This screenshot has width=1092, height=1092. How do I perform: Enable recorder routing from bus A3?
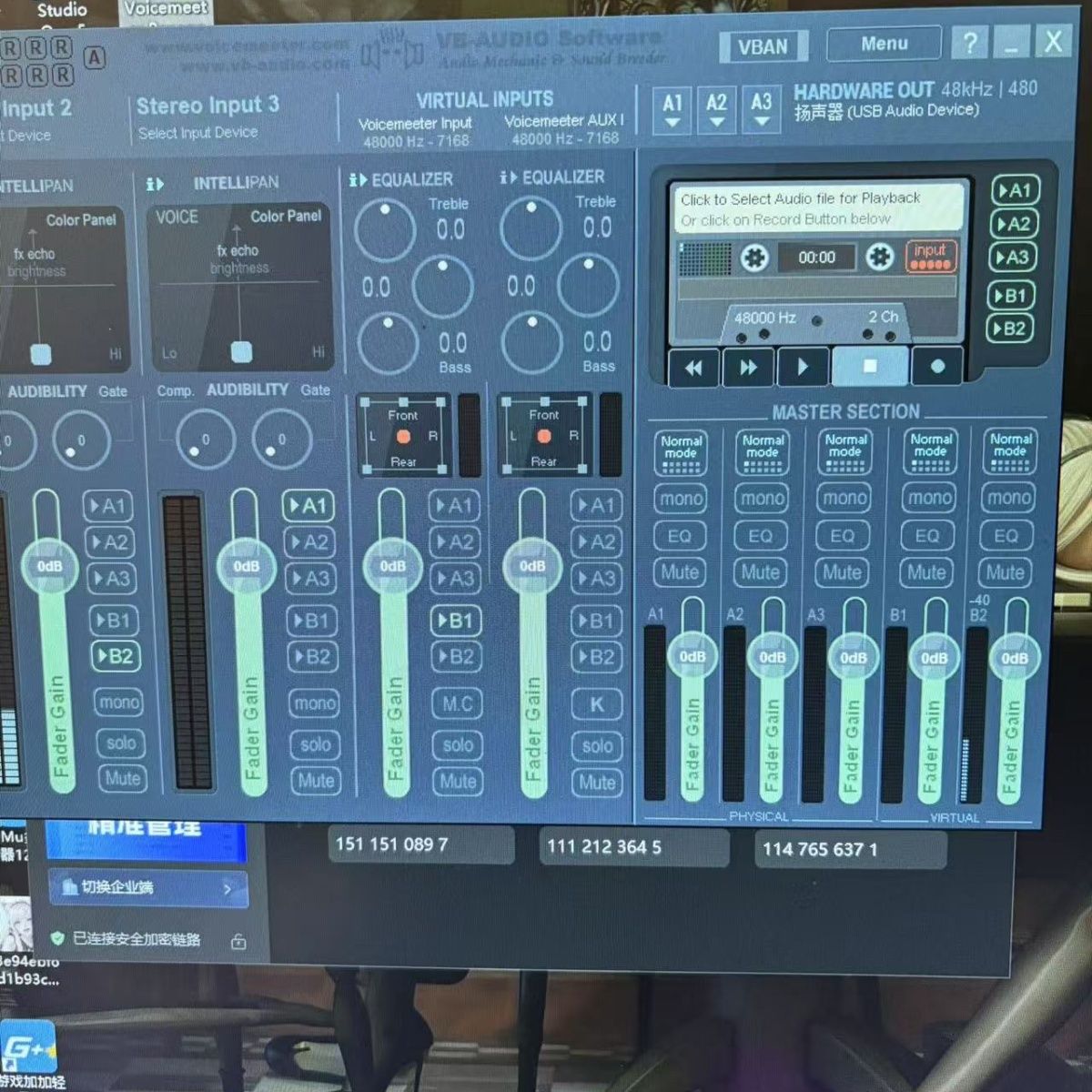[x=1013, y=258]
